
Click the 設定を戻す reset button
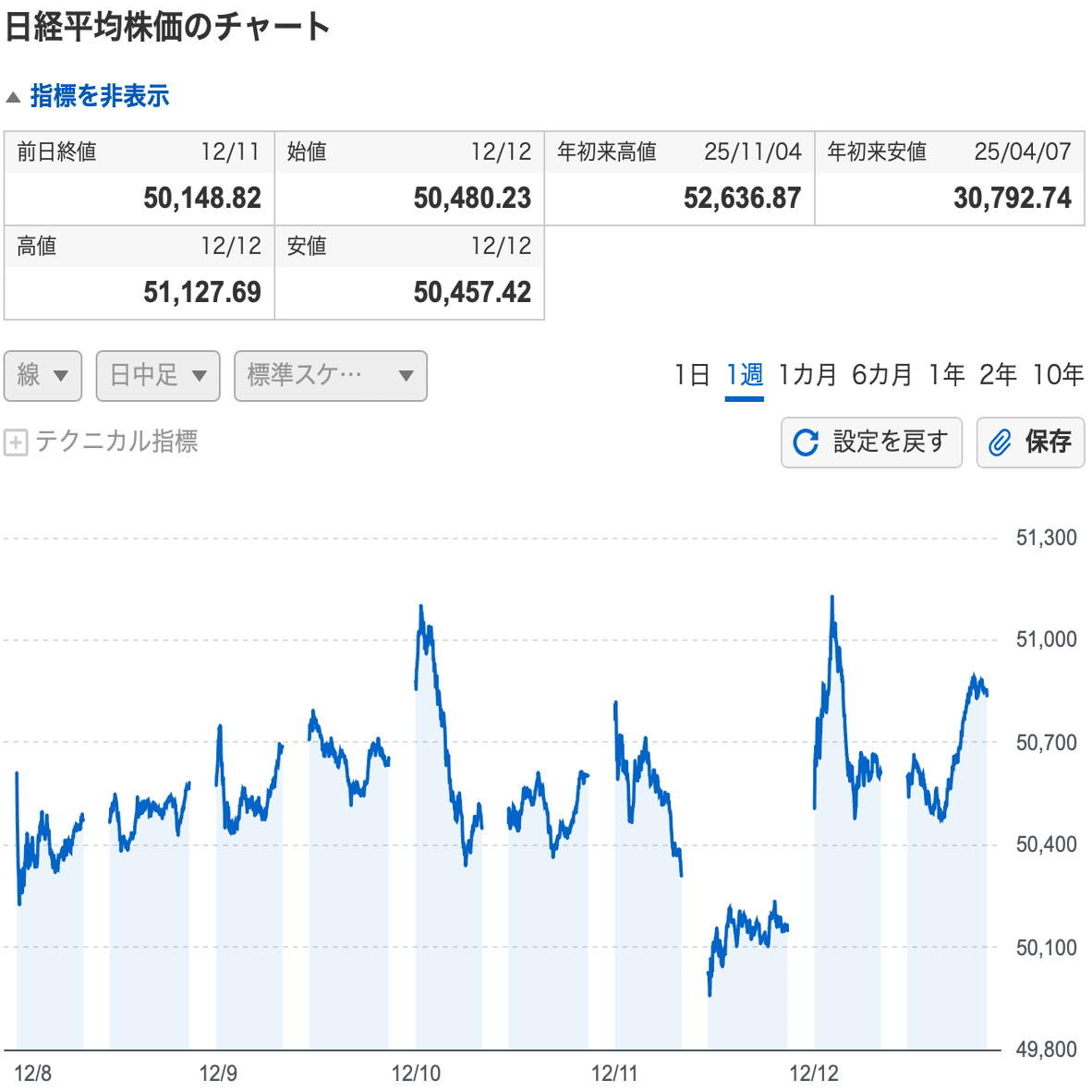(872, 443)
